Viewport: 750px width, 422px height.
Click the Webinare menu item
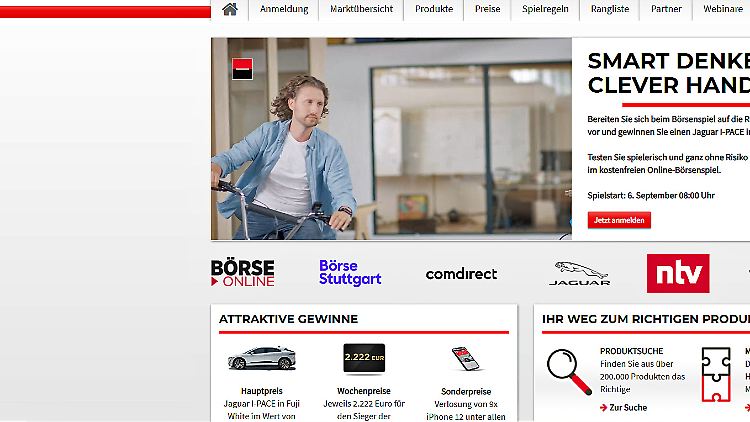(723, 9)
